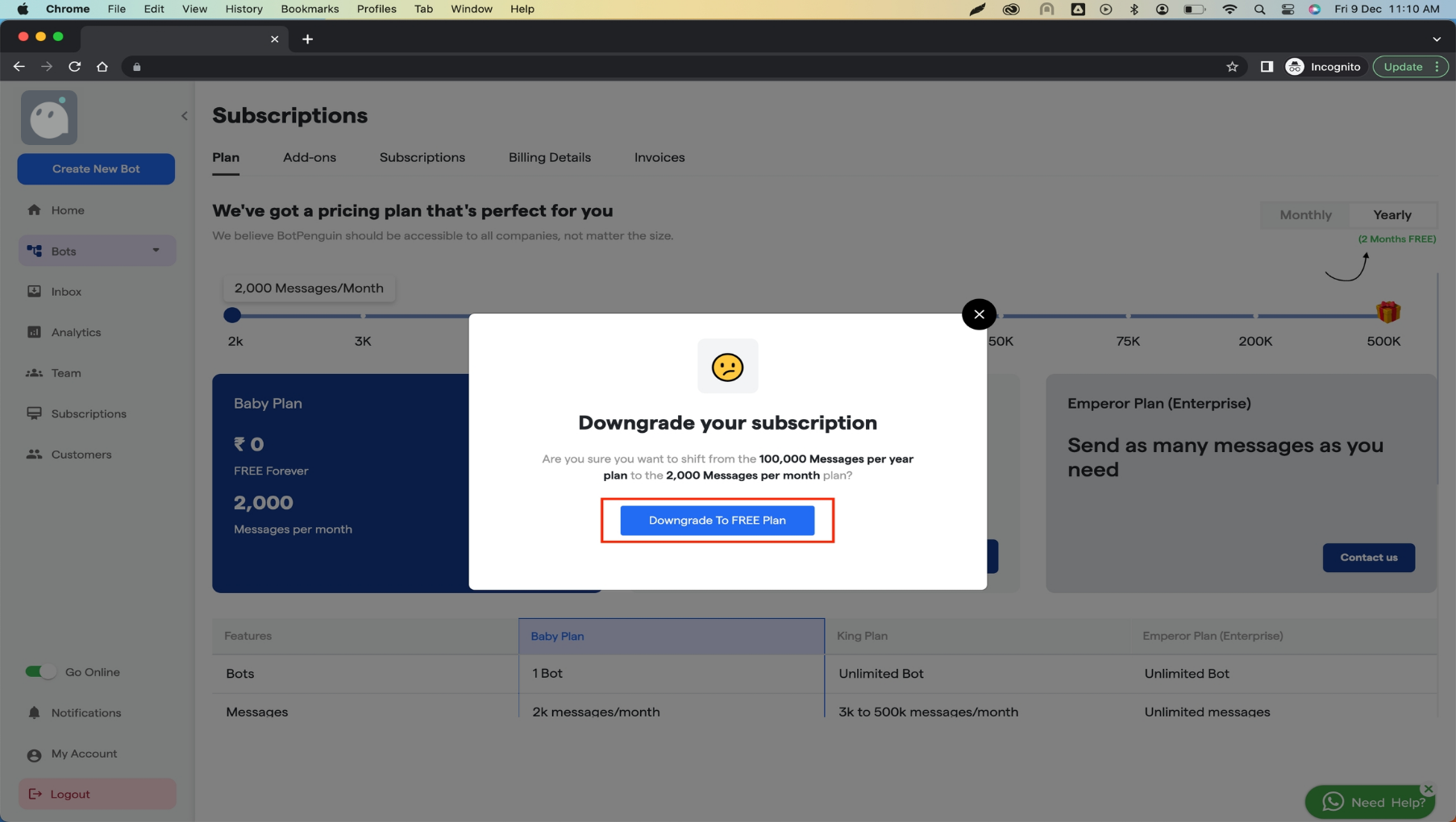1456x822 pixels.
Task: Close the current browser tab
Action: point(274,39)
